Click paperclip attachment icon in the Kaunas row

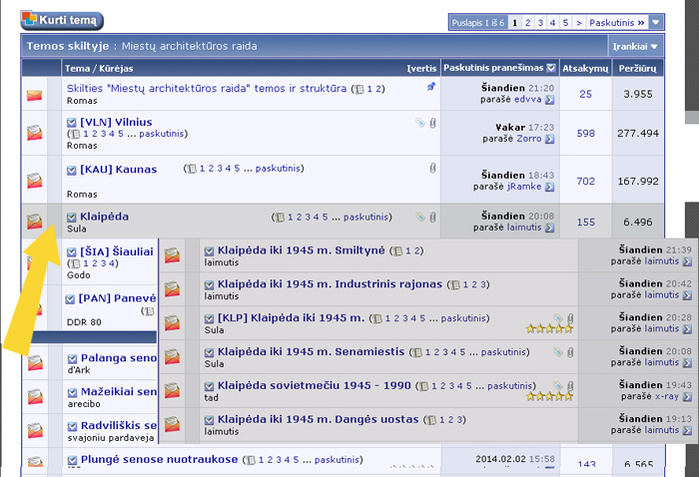coord(432,169)
